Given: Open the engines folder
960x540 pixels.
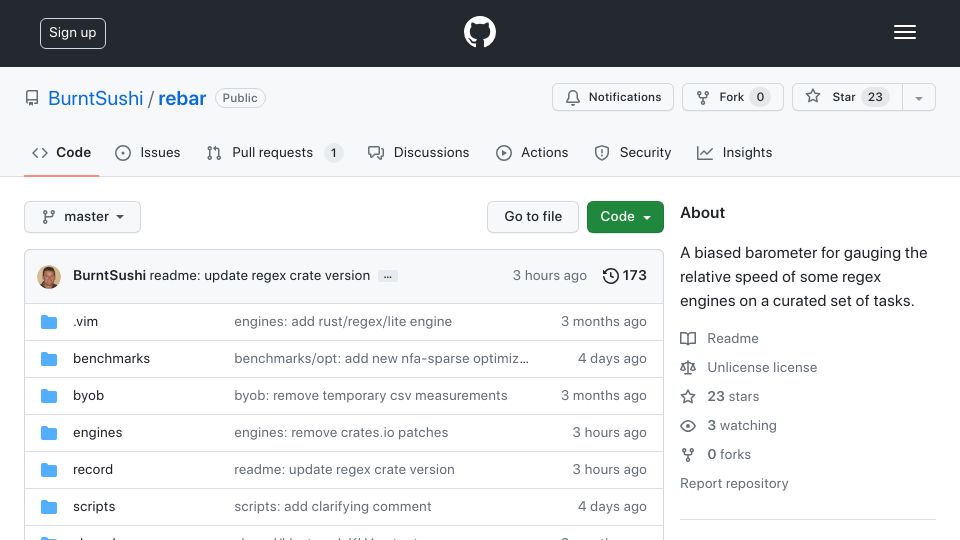Looking at the screenshot, I should (97, 432).
